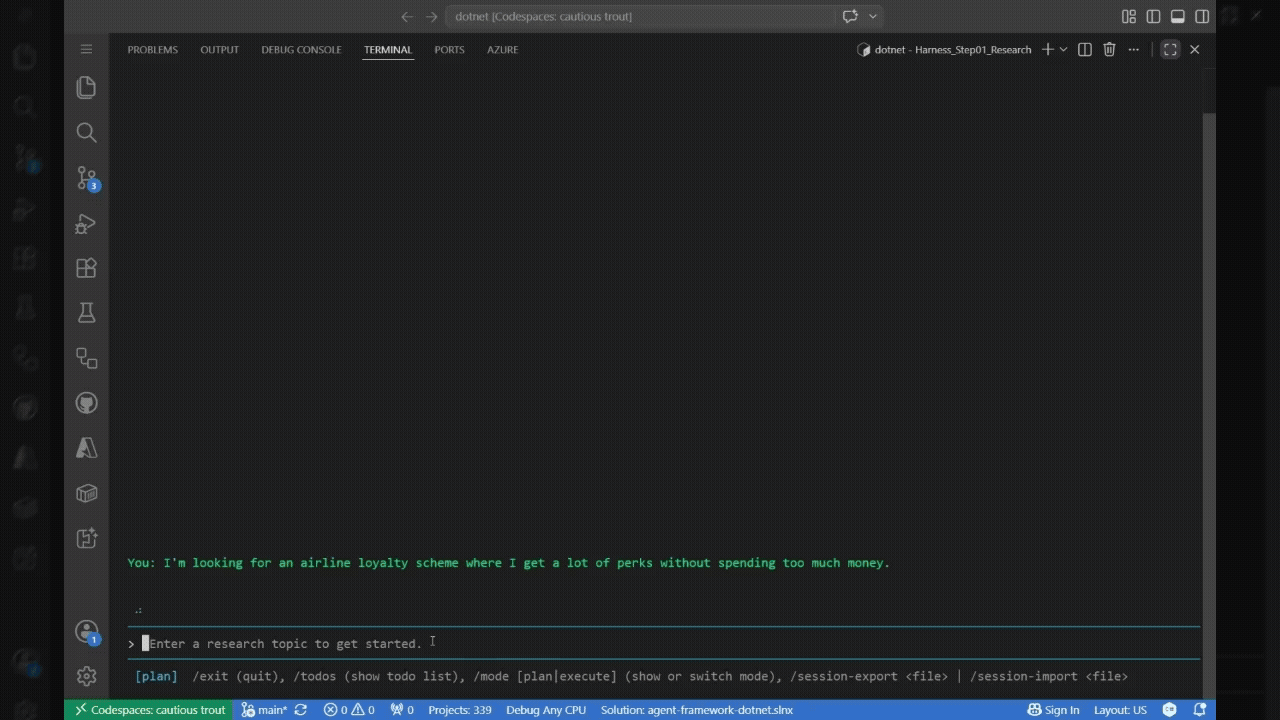The image size is (1280, 720).
Task: Go back with the left arrow
Action: 407,16
